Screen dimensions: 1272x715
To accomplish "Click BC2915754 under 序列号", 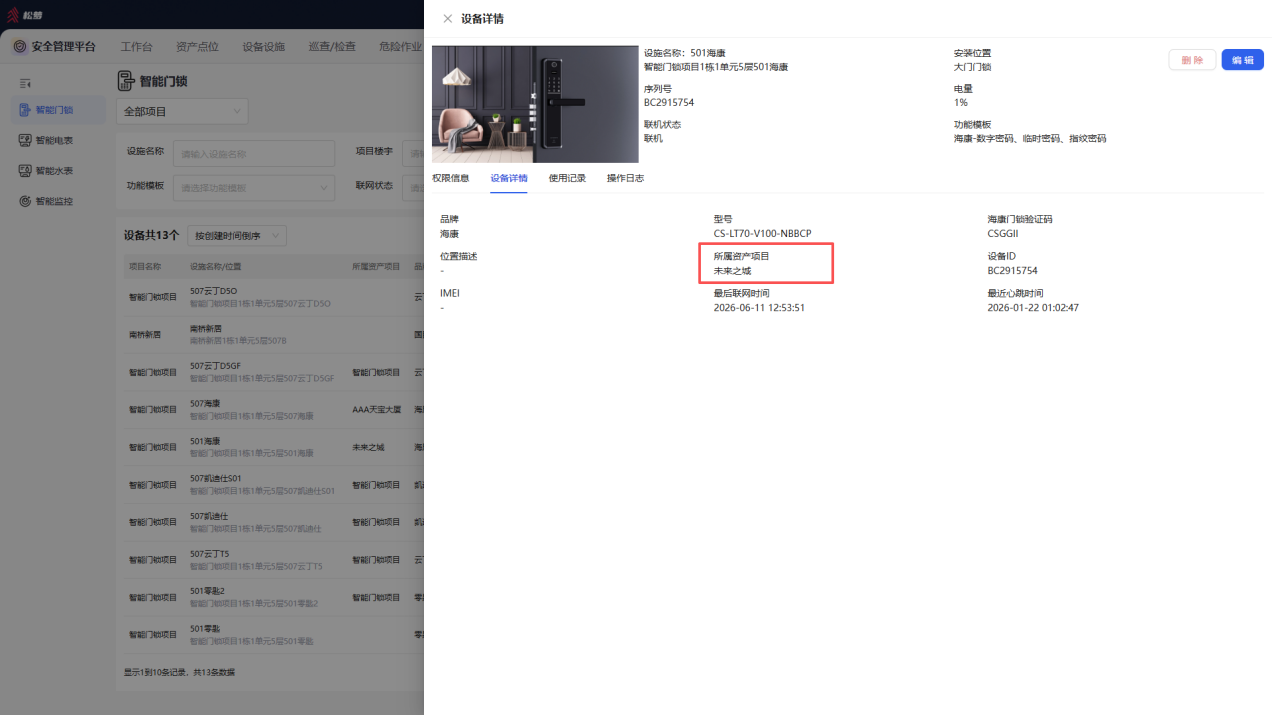I will (669, 102).
